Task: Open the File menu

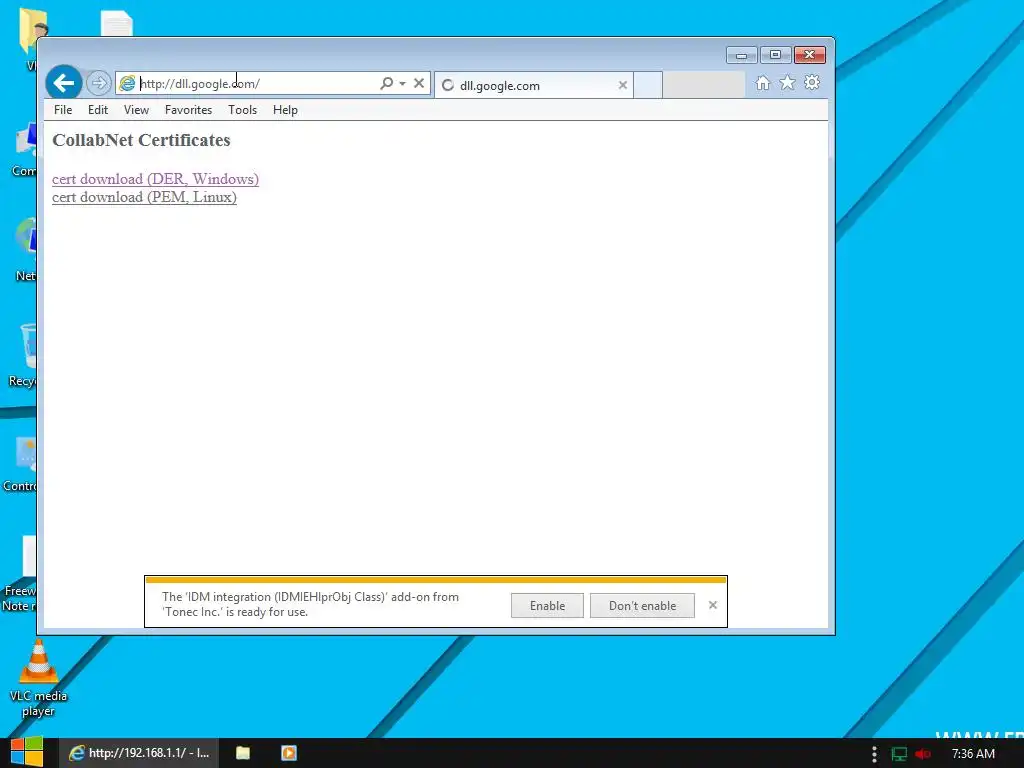Action: tap(63, 110)
